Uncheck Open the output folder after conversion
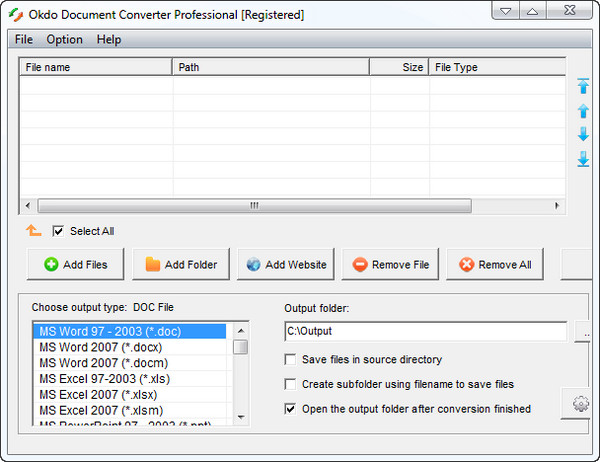 [x=291, y=409]
